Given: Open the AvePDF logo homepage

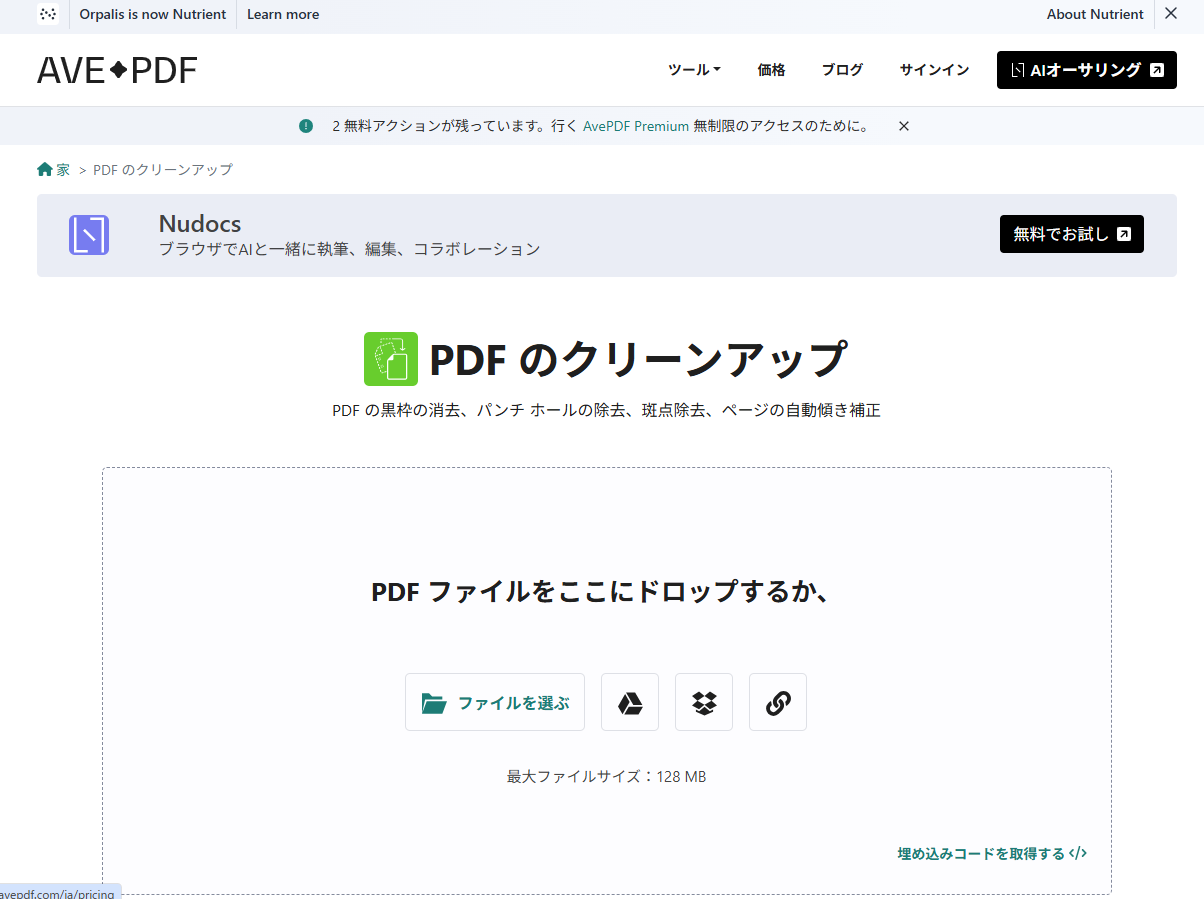Looking at the screenshot, I should click(x=117, y=70).
